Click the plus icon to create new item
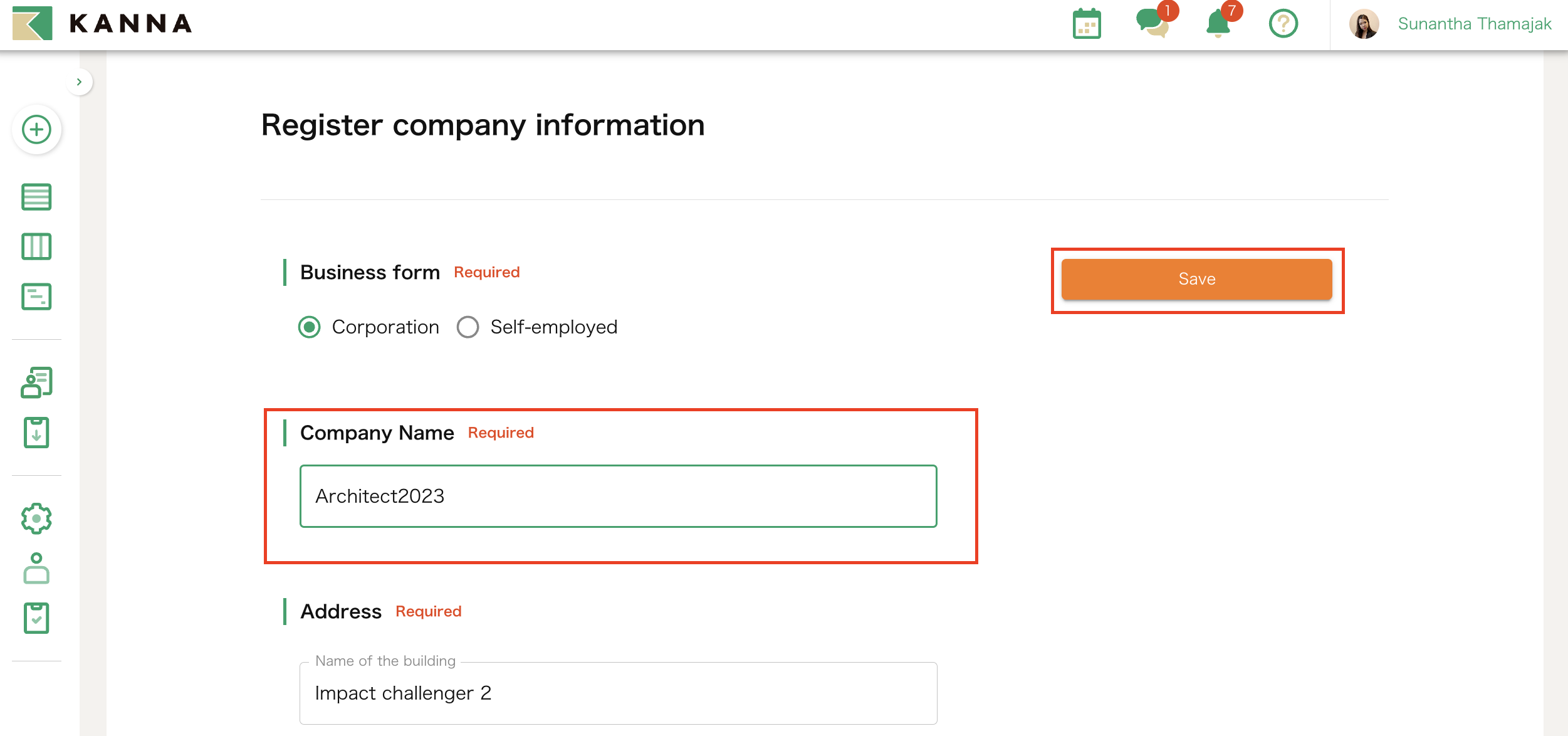 (x=36, y=130)
